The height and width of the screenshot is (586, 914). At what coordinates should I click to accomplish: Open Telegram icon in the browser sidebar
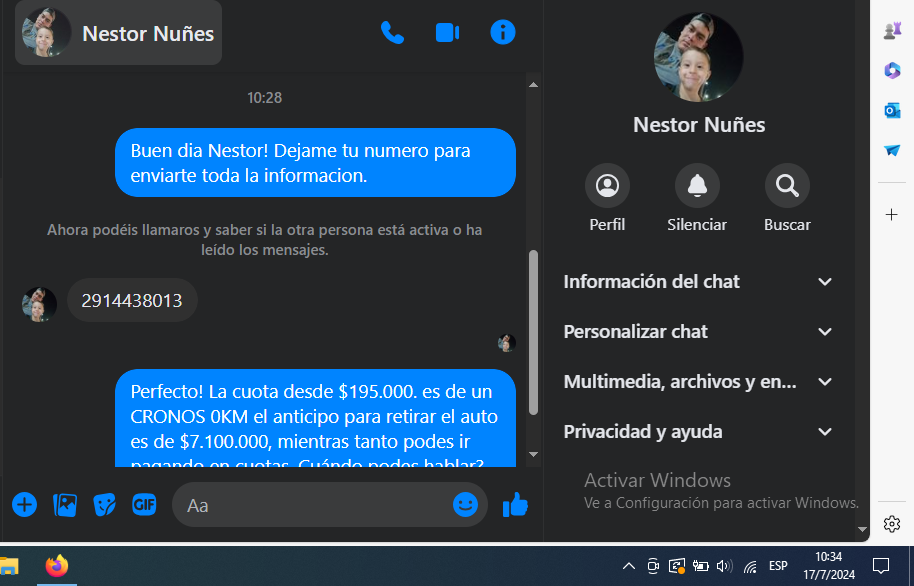pyautogui.click(x=892, y=150)
